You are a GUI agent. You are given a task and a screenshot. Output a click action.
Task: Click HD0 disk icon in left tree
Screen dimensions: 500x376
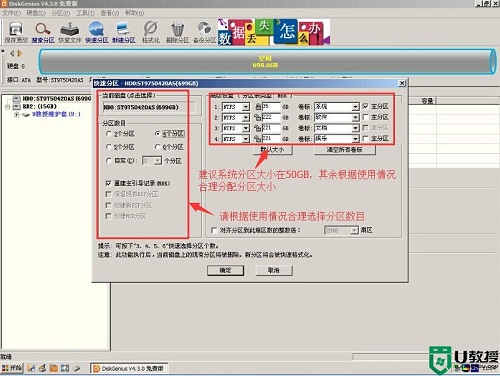coord(17,99)
